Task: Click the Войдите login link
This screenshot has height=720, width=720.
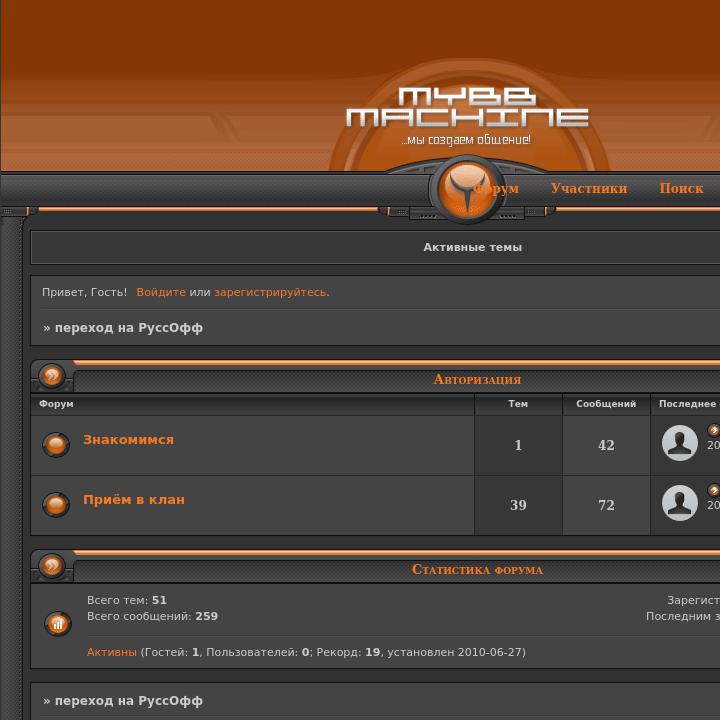Action: (x=161, y=292)
